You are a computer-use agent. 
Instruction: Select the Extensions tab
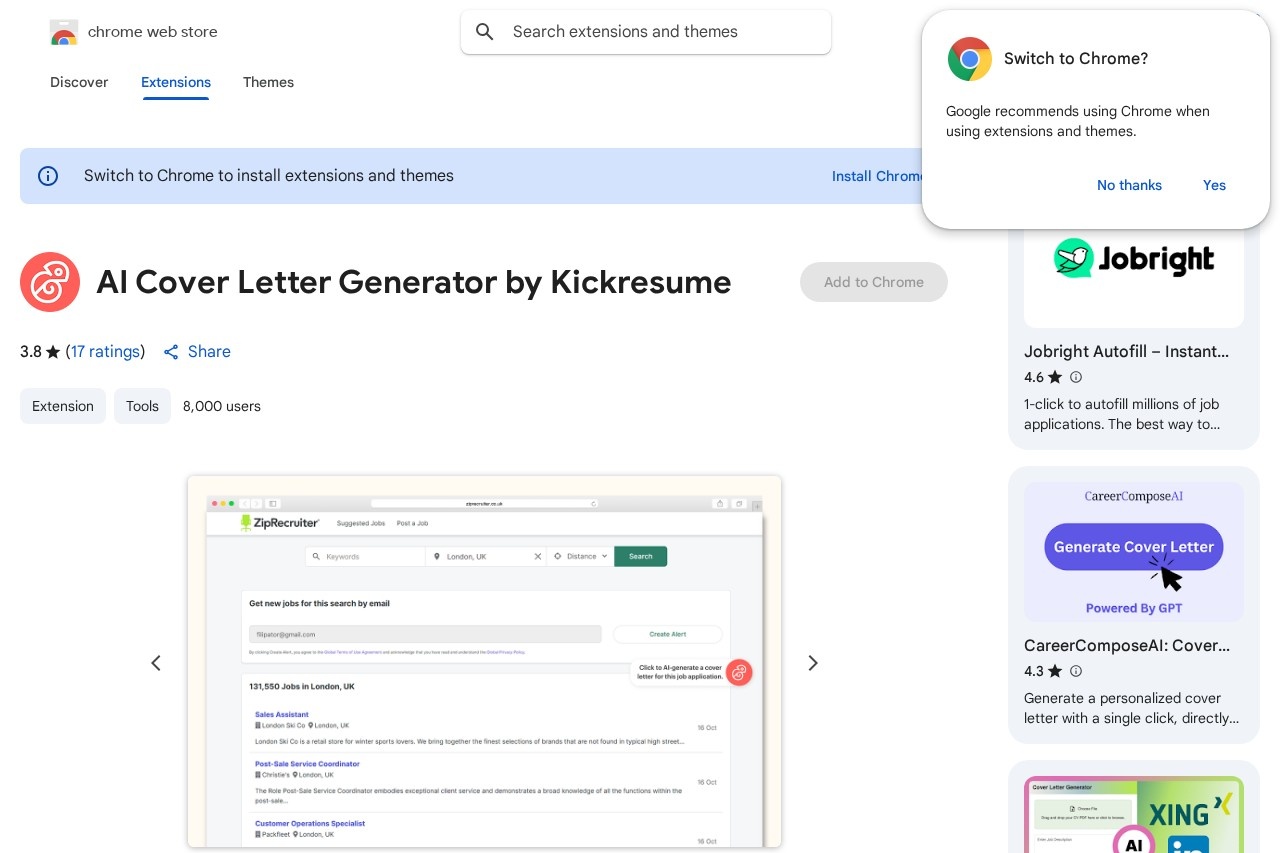(176, 82)
